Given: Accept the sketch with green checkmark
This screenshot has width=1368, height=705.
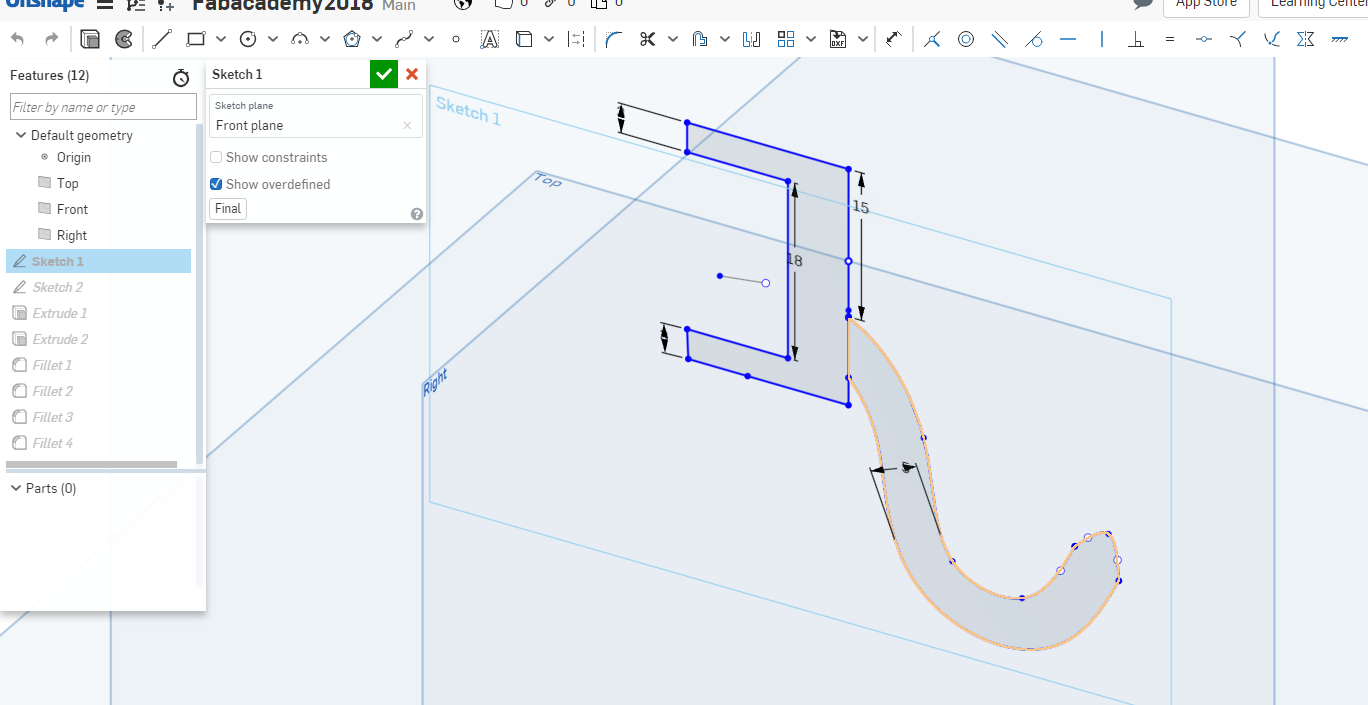Looking at the screenshot, I should [384, 74].
